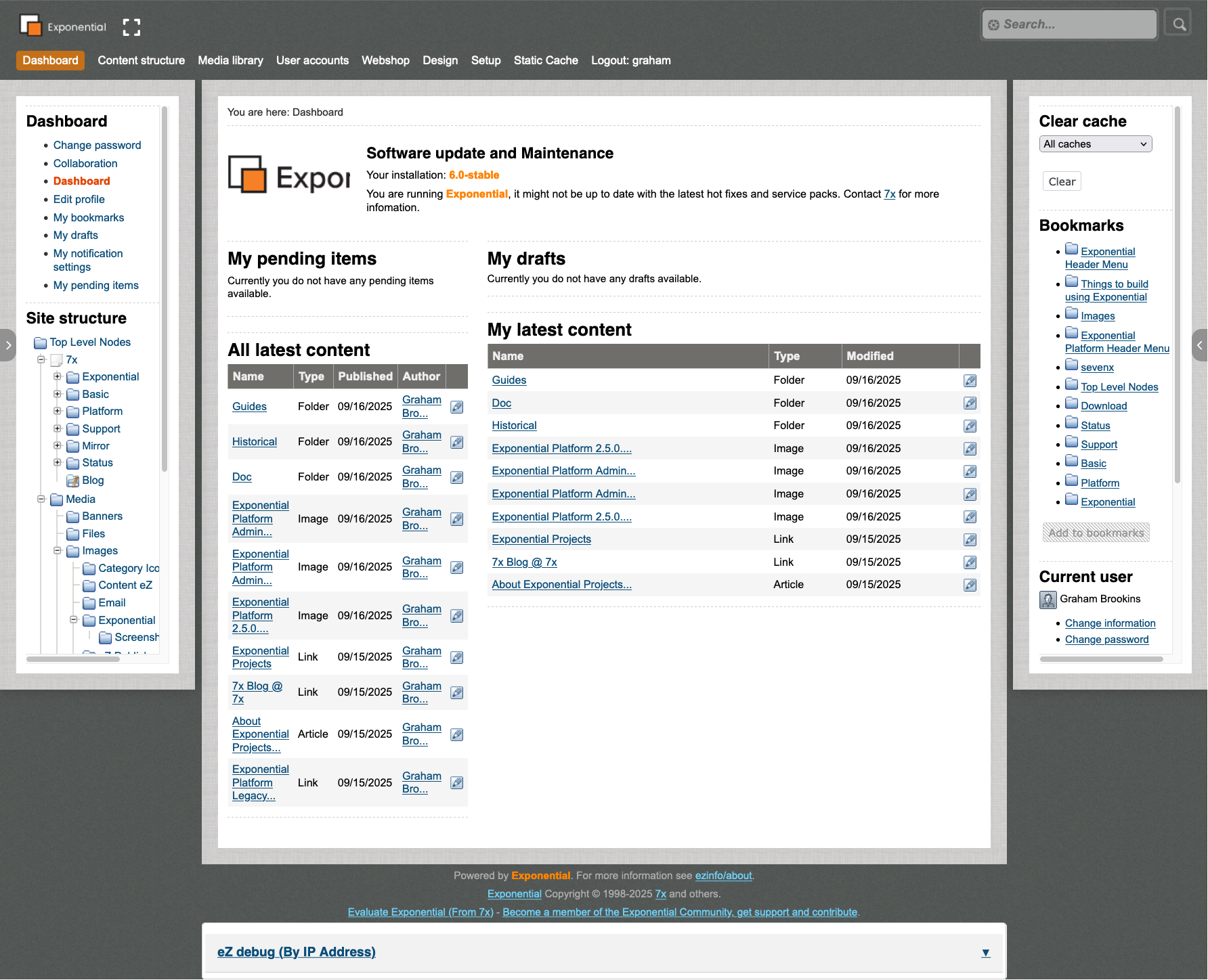1208x980 pixels.
Task: Open the Content structure tab
Action: 141,60
